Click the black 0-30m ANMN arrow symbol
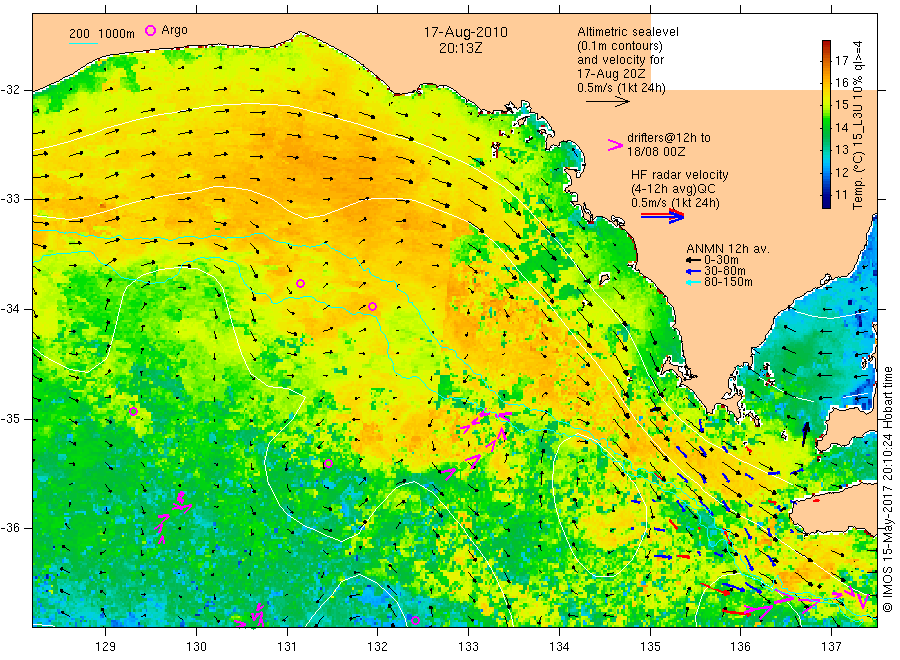Image resolution: width=900 pixels, height=660 pixels. pos(693,260)
